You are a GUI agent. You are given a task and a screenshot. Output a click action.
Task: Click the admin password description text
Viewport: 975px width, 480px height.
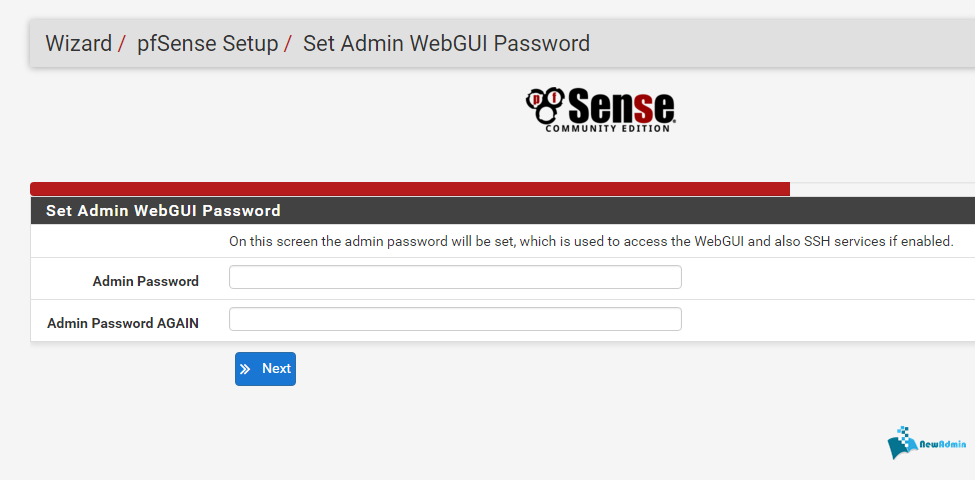[x=591, y=241]
